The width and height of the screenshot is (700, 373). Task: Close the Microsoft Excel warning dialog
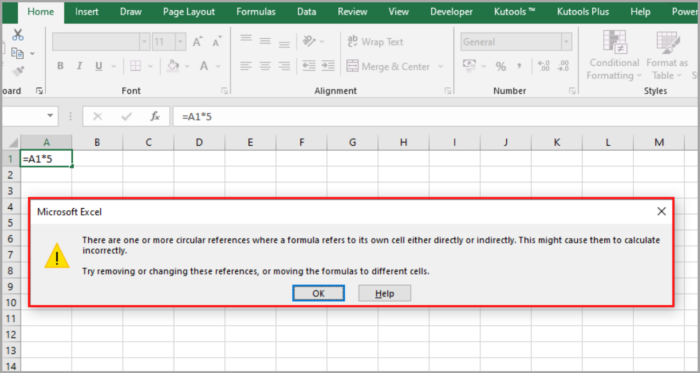662,211
